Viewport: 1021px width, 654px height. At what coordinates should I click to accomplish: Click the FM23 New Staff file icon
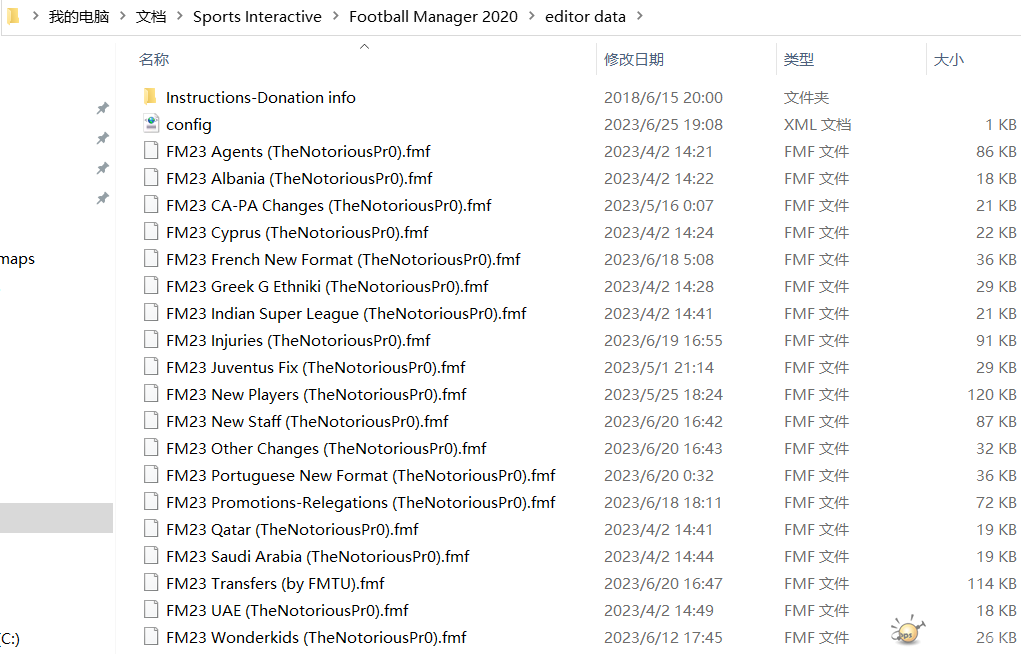pos(151,421)
